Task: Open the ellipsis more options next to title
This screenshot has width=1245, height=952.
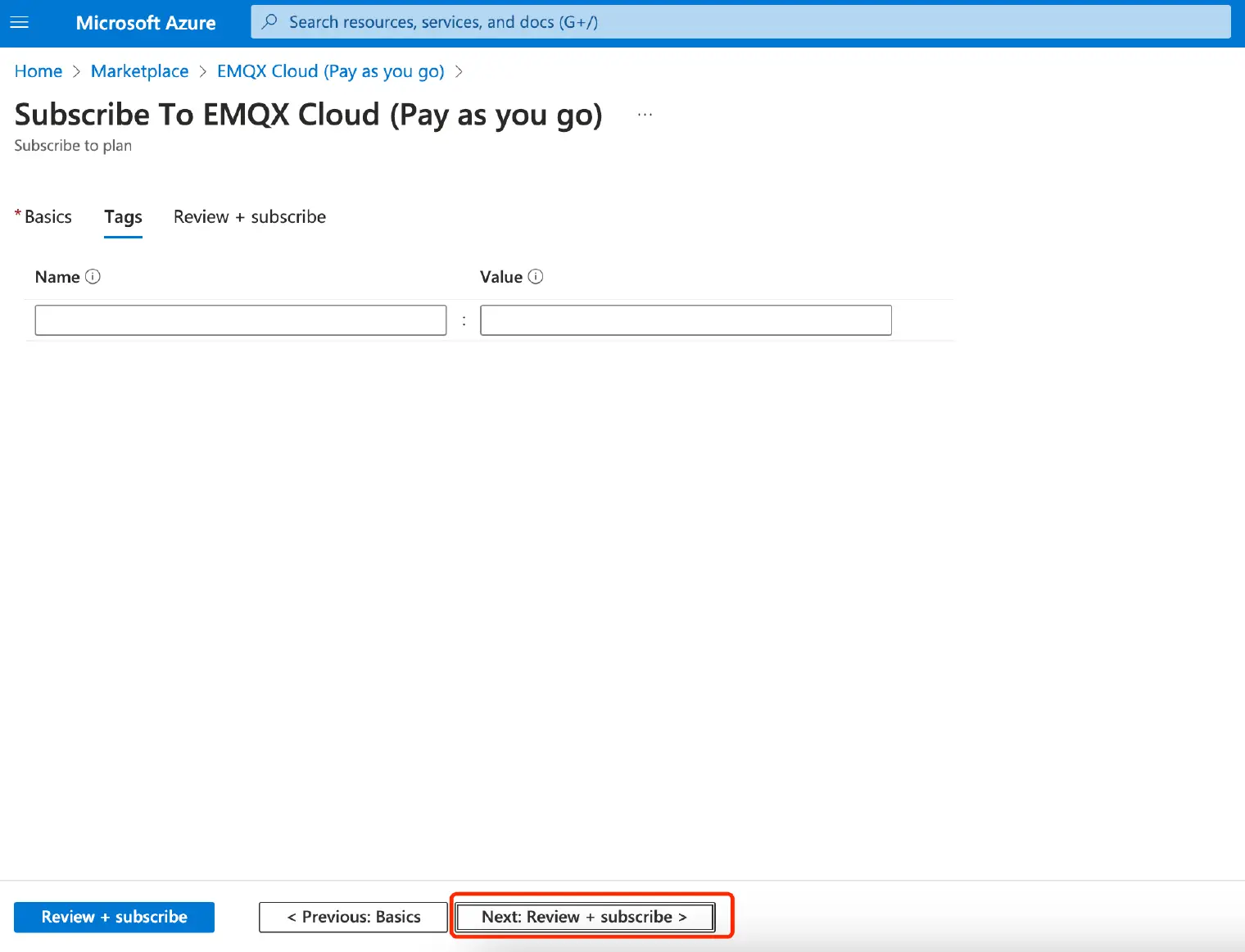Action: [645, 115]
